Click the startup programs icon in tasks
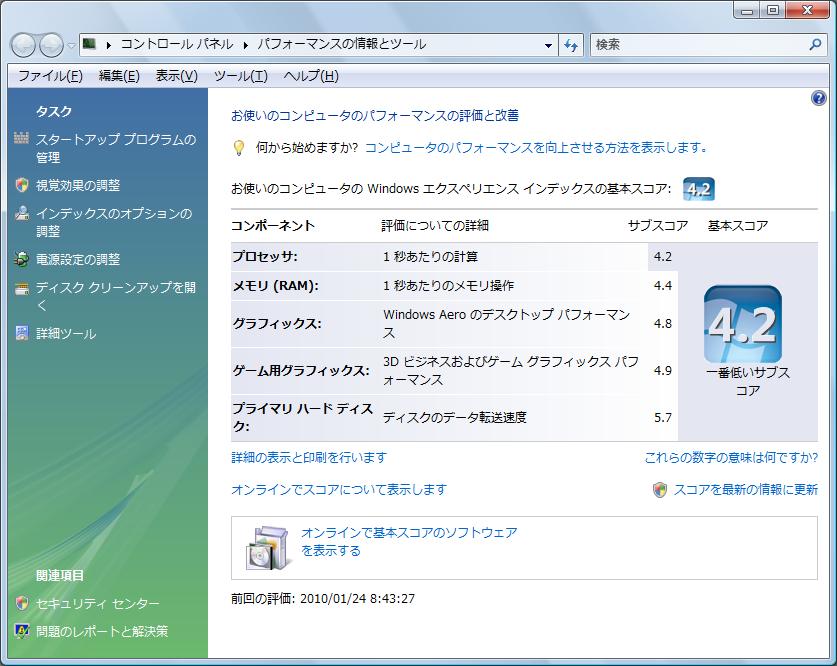837x666 pixels. (21, 139)
